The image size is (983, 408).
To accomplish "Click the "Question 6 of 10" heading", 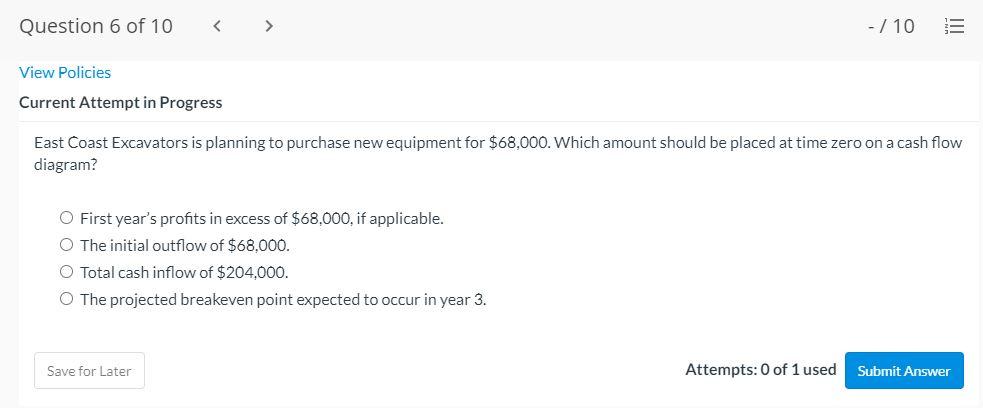I will point(96,26).
